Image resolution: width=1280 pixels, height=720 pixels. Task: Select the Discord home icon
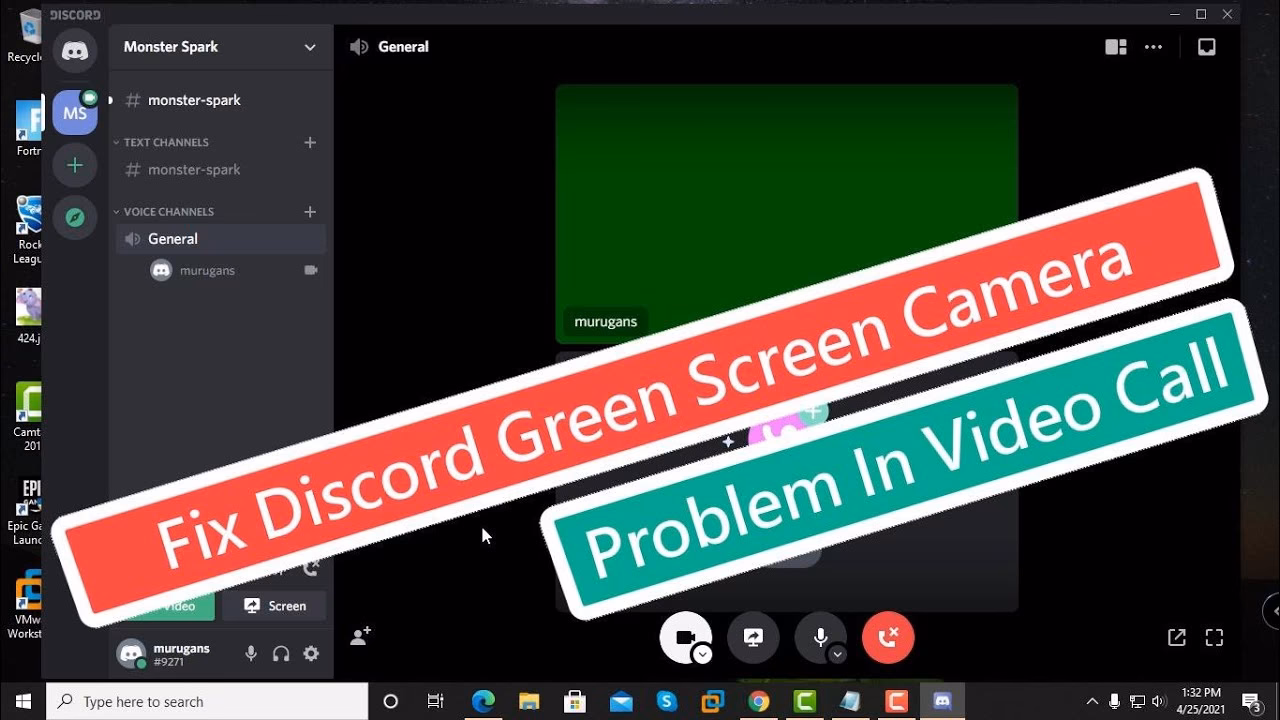74,50
